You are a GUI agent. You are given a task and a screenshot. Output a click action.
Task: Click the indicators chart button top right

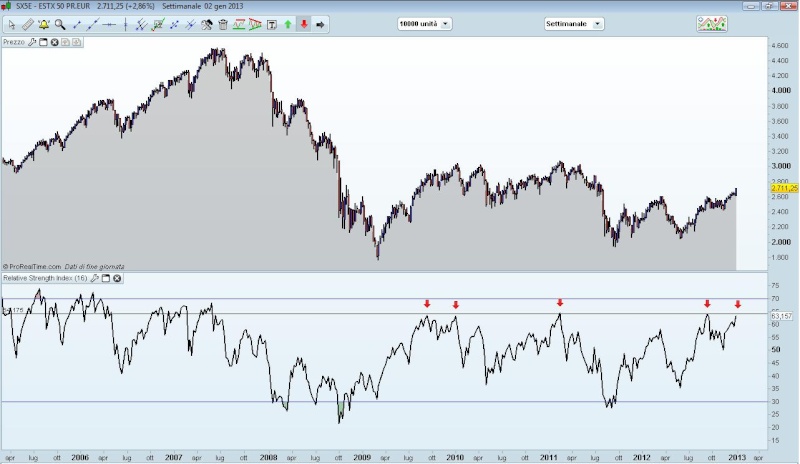point(712,24)
